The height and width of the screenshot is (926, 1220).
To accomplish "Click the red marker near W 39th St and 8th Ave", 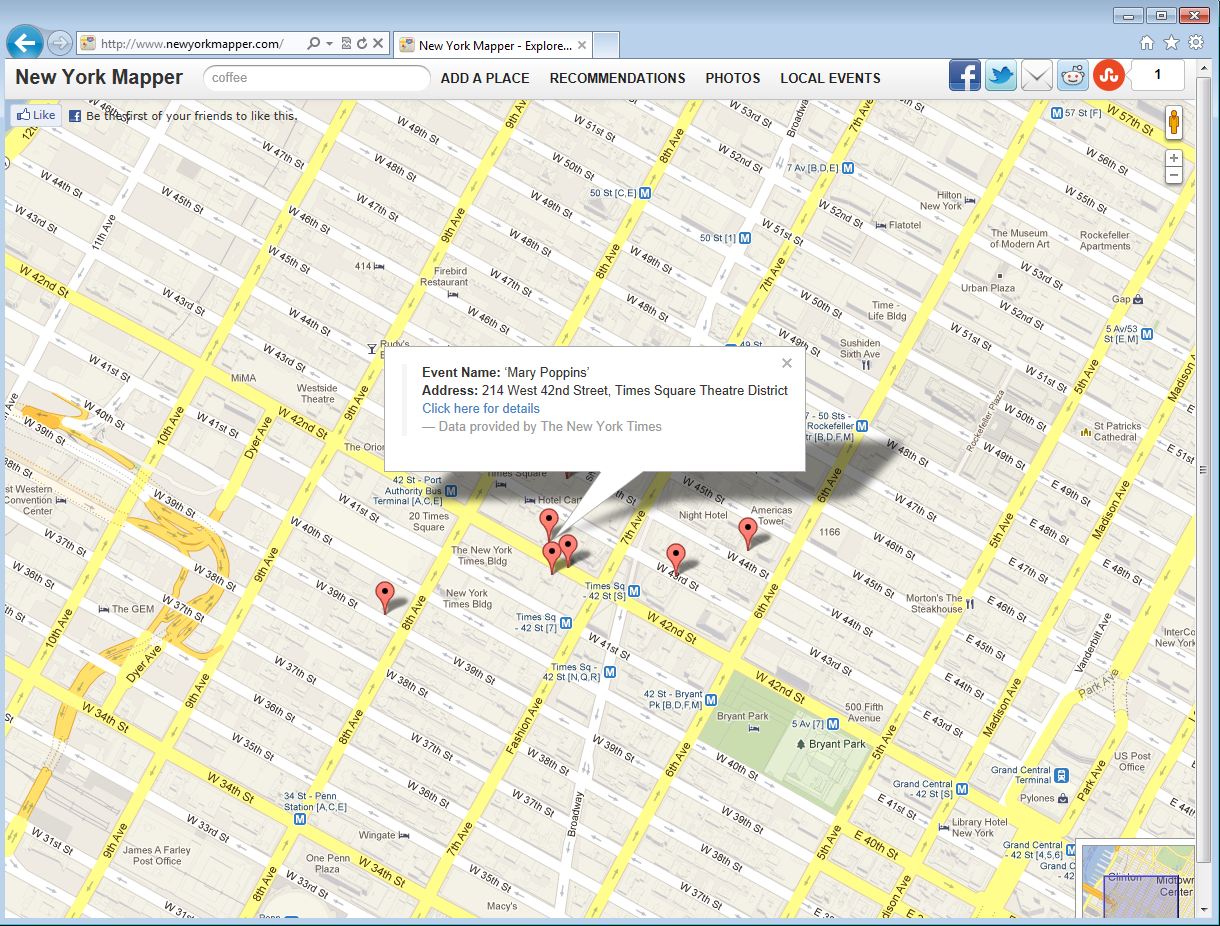I will pyautogui.click(x=385, y=597).
